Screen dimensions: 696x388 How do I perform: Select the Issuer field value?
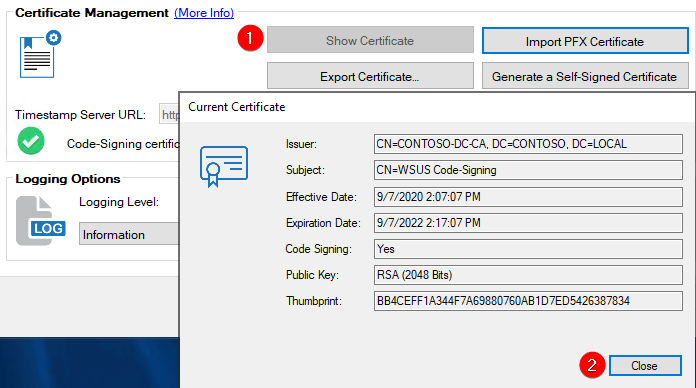[528, 144]
